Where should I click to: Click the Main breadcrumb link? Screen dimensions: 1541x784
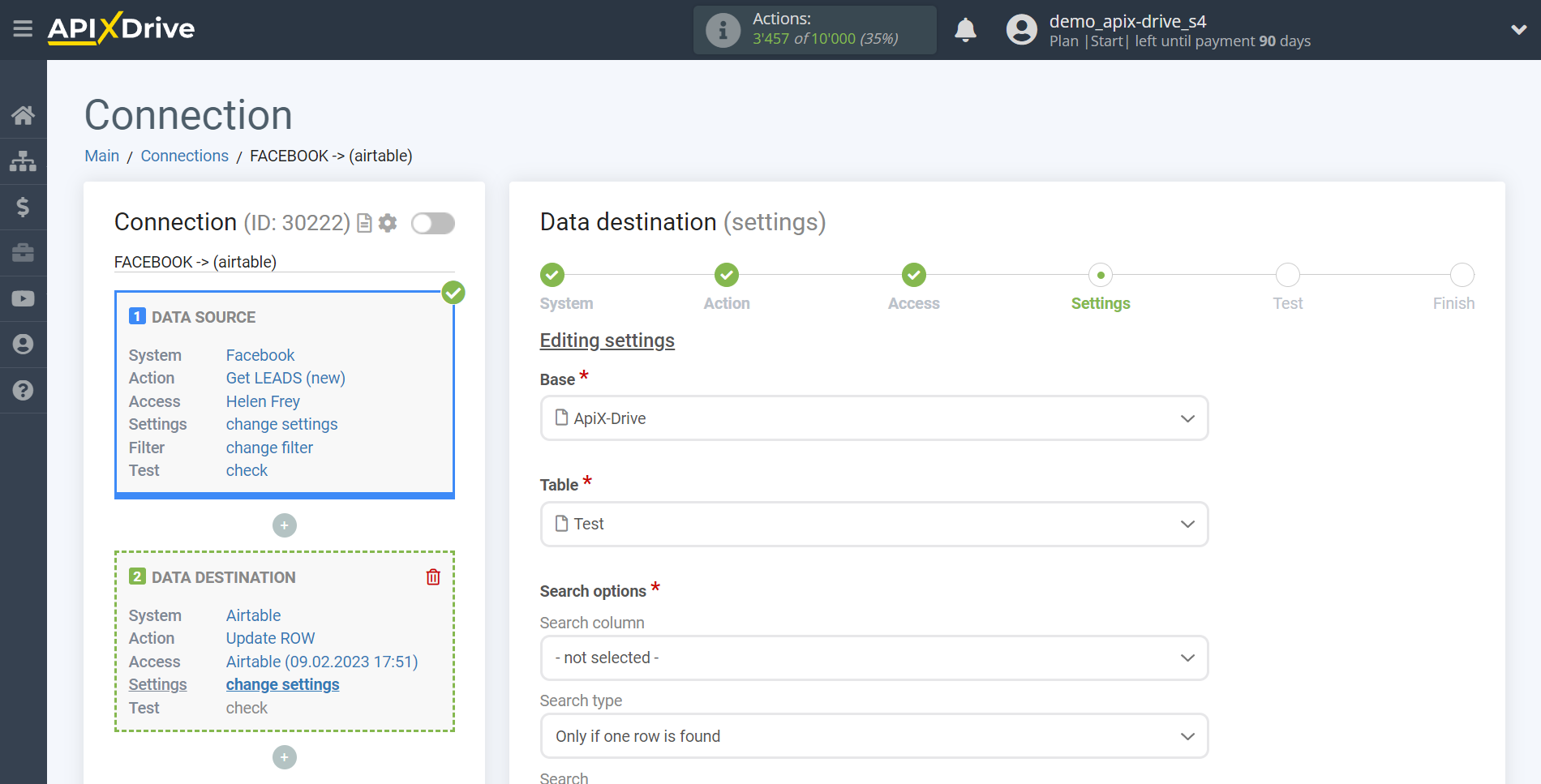102,156
